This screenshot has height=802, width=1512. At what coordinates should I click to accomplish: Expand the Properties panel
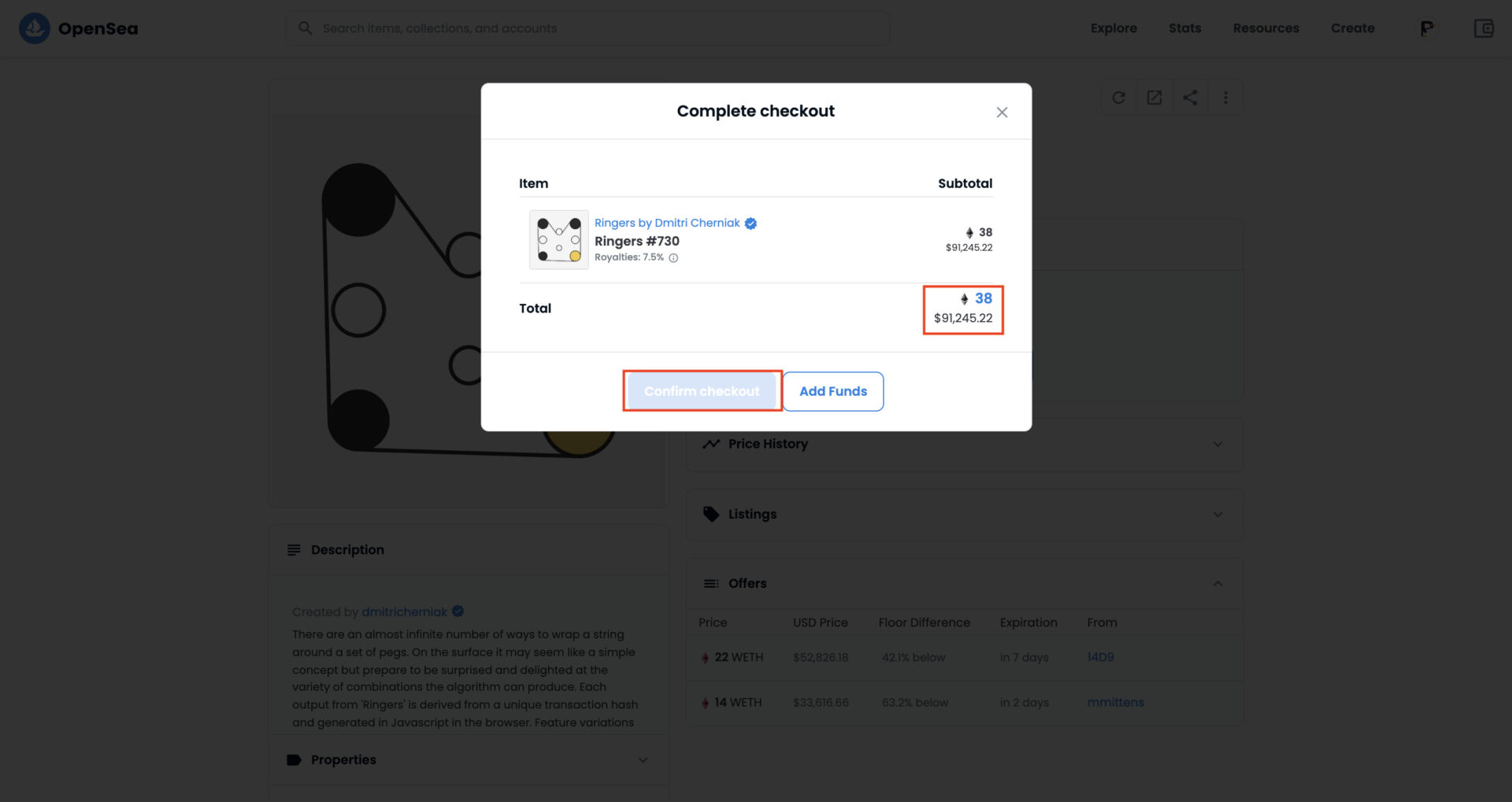click(643, 759)
